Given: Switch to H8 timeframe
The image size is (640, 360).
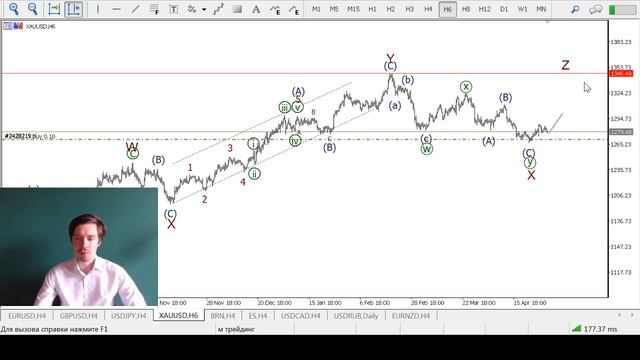Looking at the screenshot, I should (x=466, y=9).
